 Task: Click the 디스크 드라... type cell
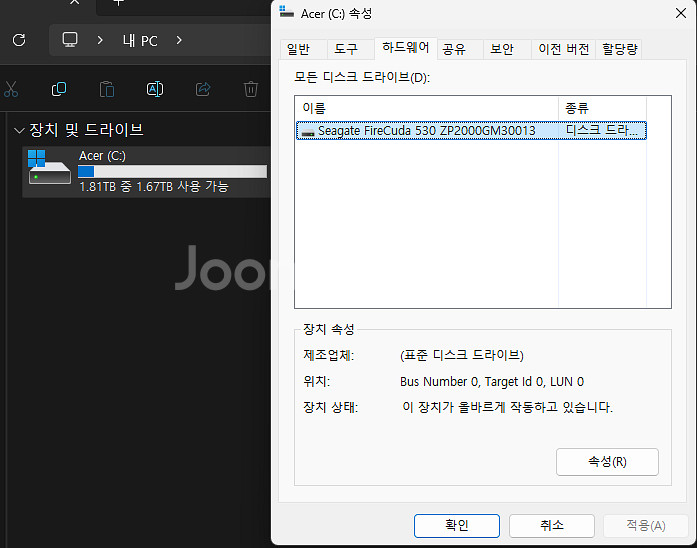(x=602, y=131)
